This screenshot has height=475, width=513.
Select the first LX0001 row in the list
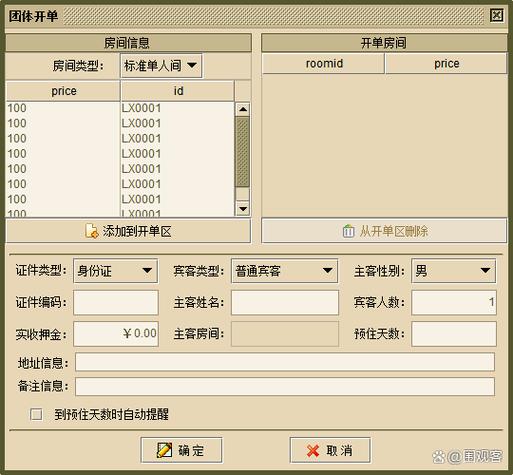pos(120,108)
